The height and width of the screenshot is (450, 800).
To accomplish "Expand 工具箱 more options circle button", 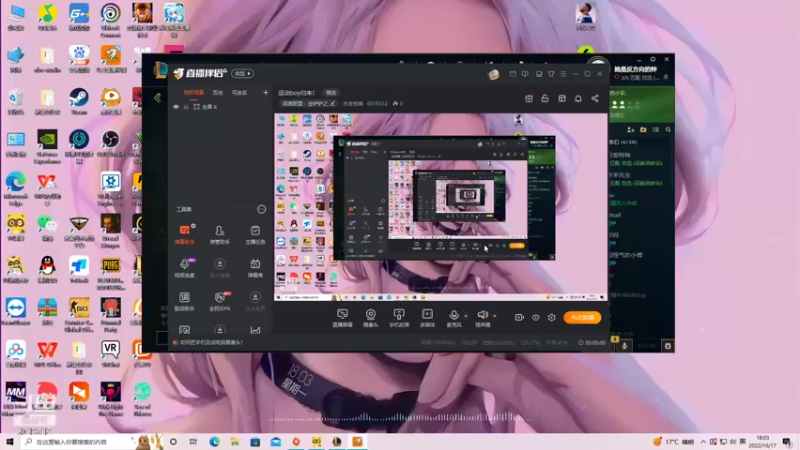I will (x=261, y=209).
